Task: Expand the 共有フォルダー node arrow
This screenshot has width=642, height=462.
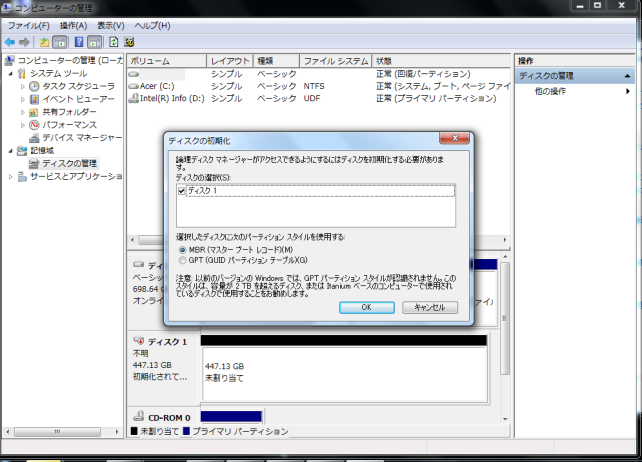Action: click(23, 112)
